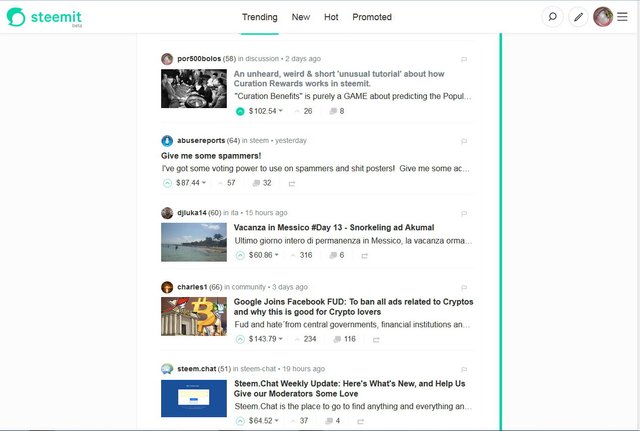Open the 4 comments on steem.chat post
Image resolution: width=640 pixels, height=431 pixels.
coord(333,420)
